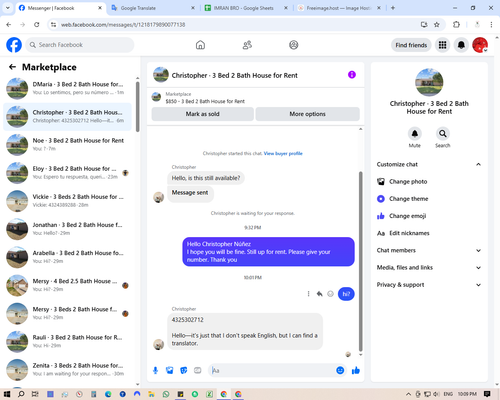Open the account profile picture menu
This screenshot has height=400, width=500.
click(x=480, y=45)
